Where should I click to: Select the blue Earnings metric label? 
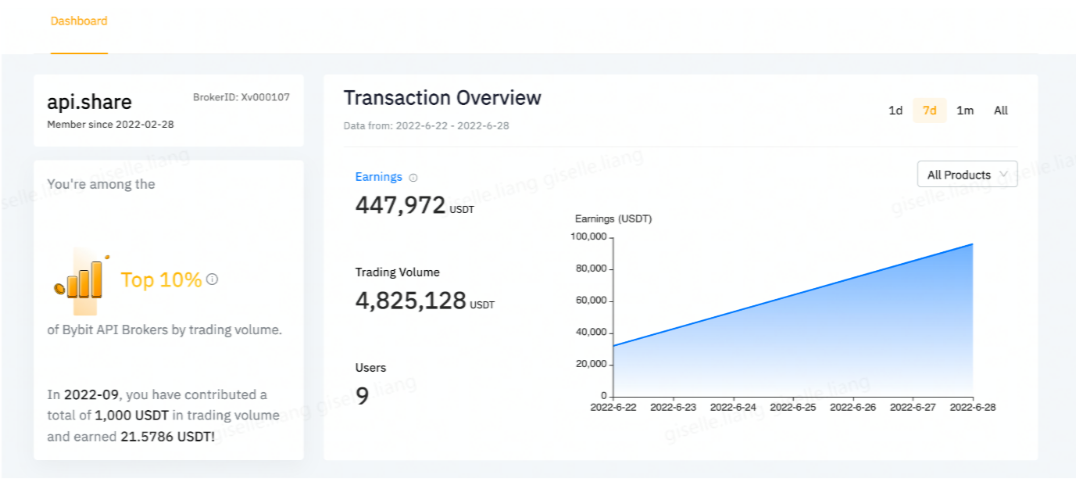pos(378,177)
